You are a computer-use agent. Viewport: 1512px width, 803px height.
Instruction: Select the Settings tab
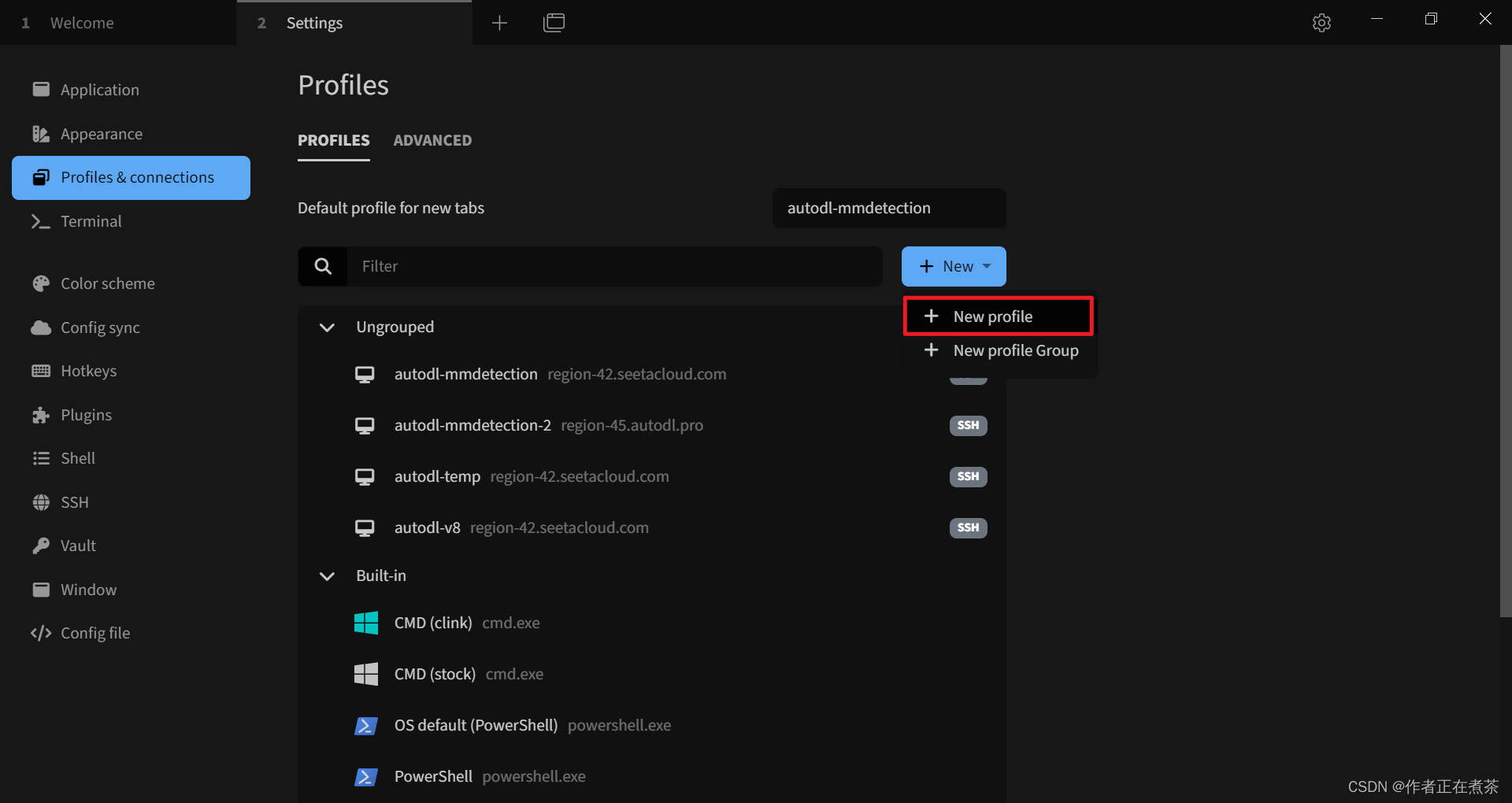point(354,23)
